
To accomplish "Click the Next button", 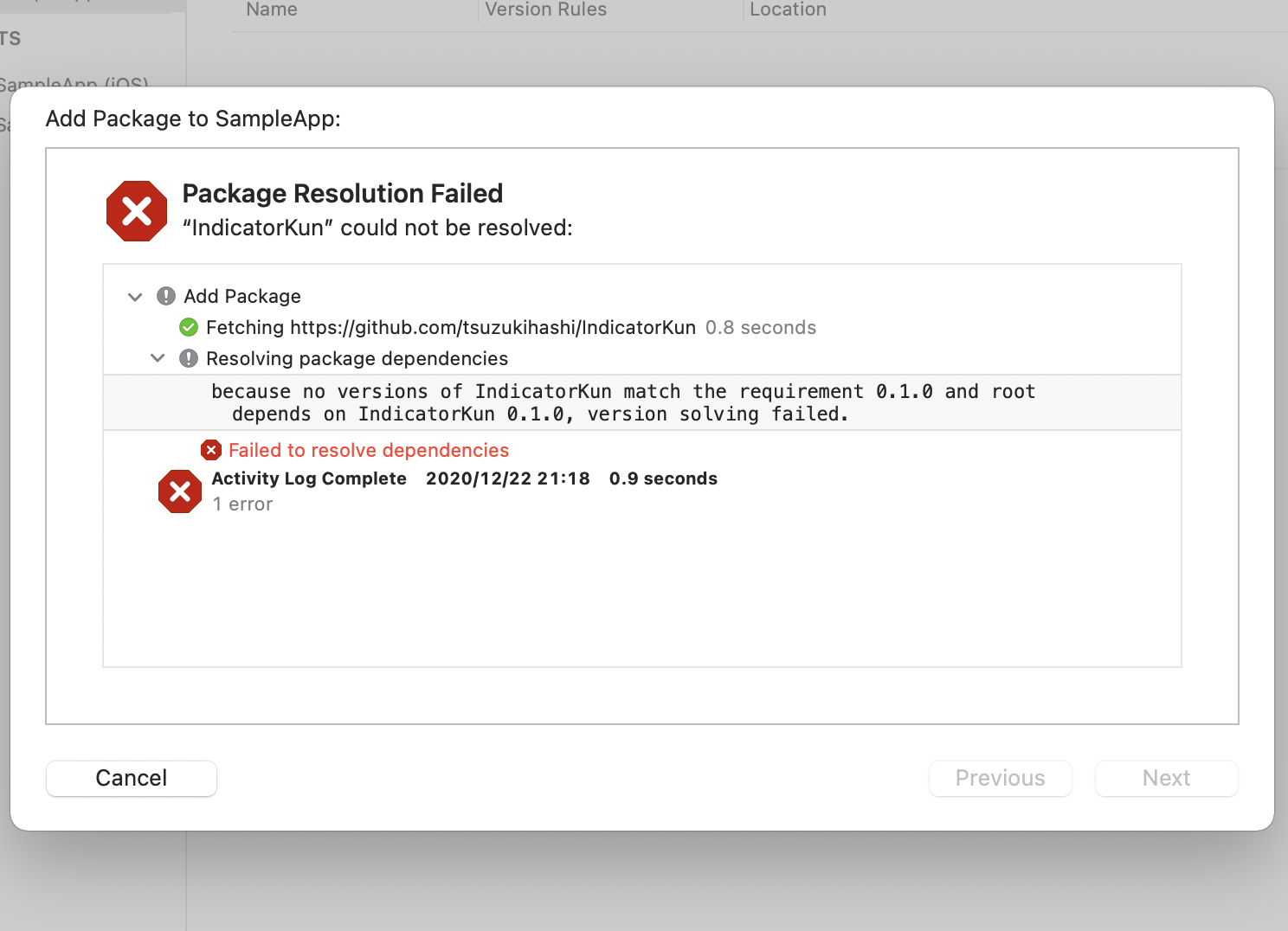I will pos(1166,778).
